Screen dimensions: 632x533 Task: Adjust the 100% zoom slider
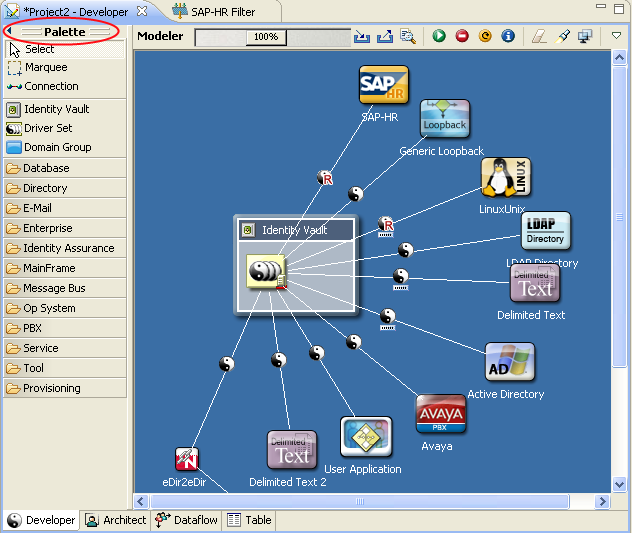[x=266, y=37]
